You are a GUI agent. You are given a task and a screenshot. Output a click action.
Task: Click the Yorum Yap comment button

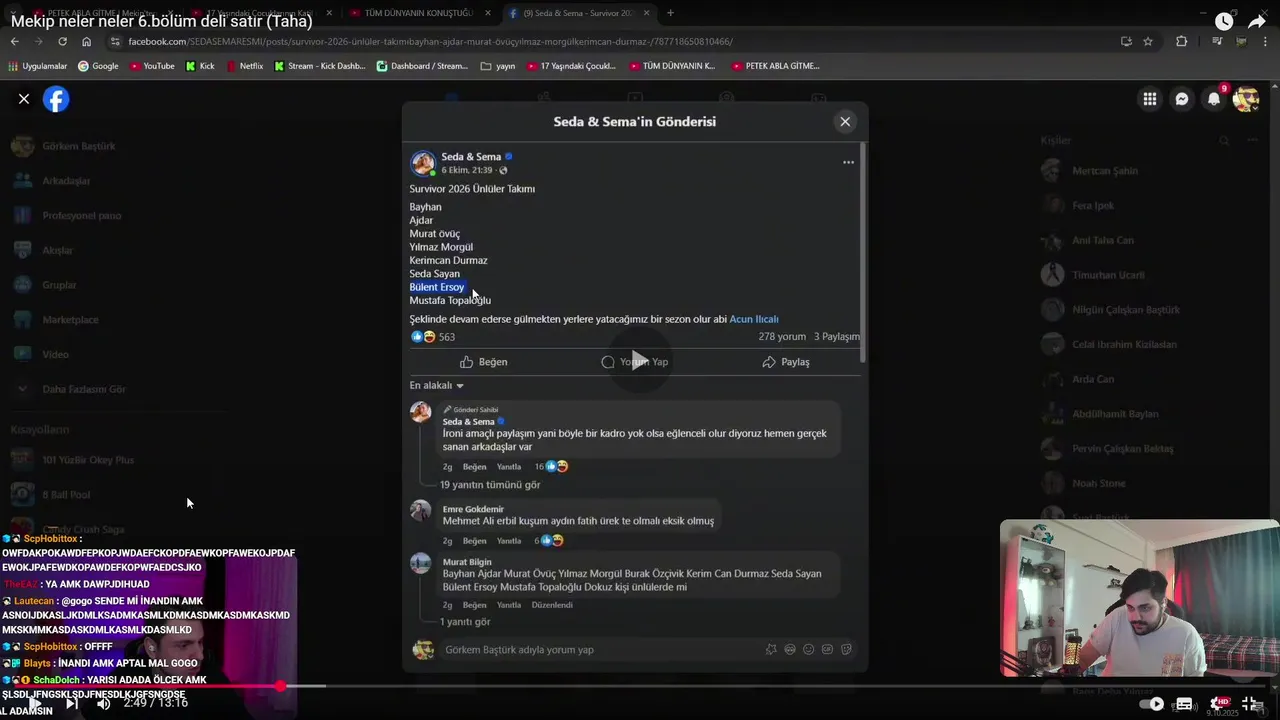pos(635,362)
